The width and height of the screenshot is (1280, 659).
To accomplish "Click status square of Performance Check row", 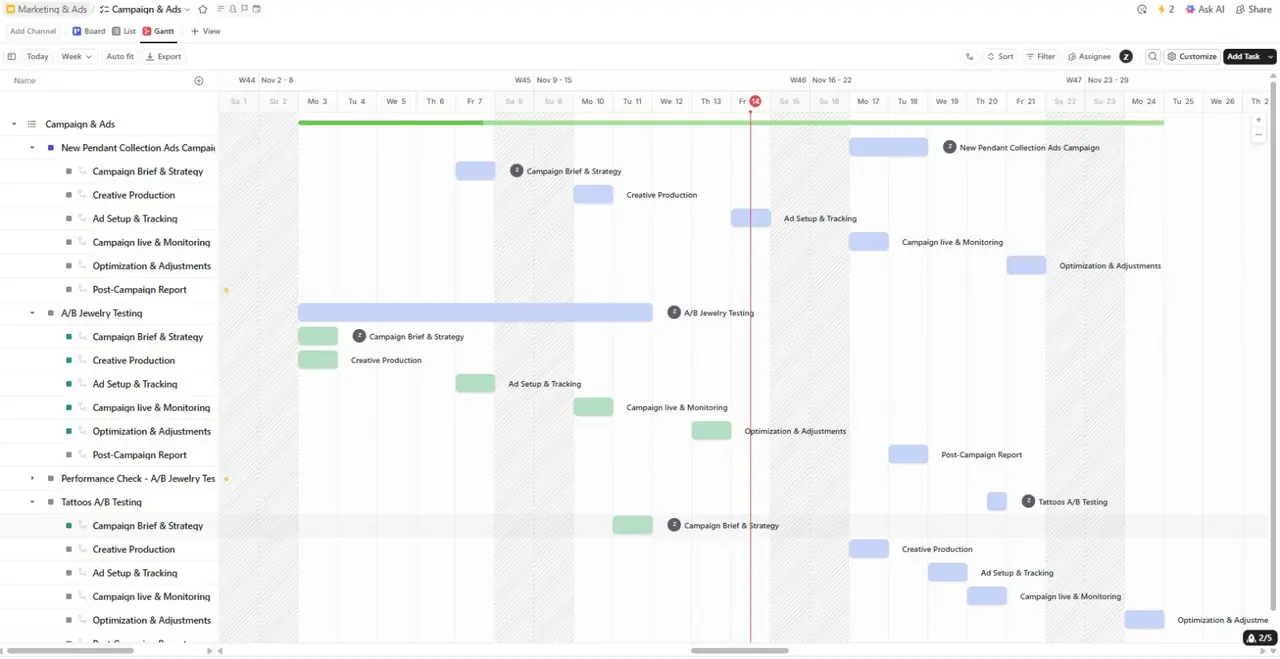I will coord(51,479).
